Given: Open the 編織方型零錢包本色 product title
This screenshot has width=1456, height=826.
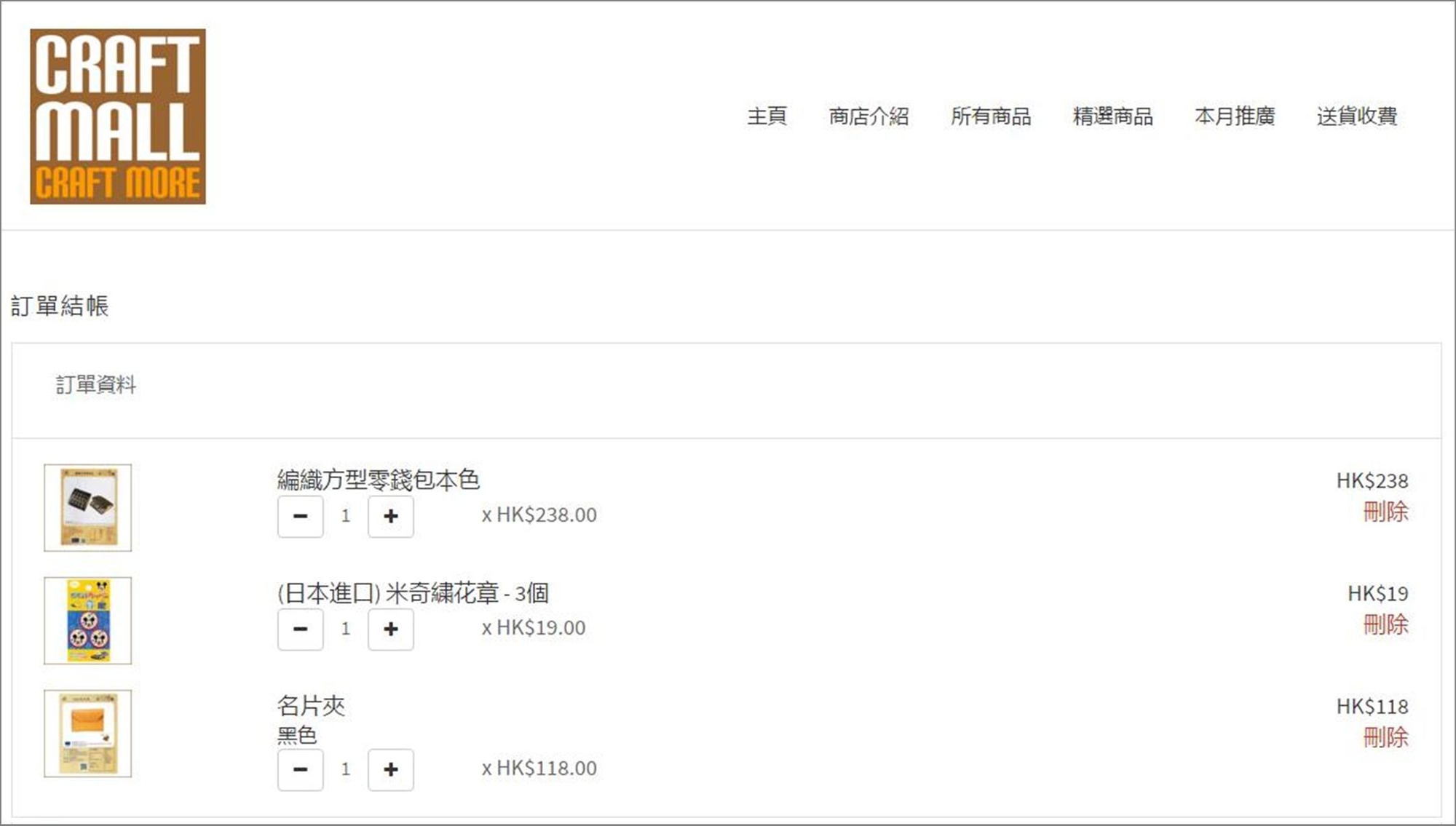Looking at the screenshot, I should tap(378, 480).
